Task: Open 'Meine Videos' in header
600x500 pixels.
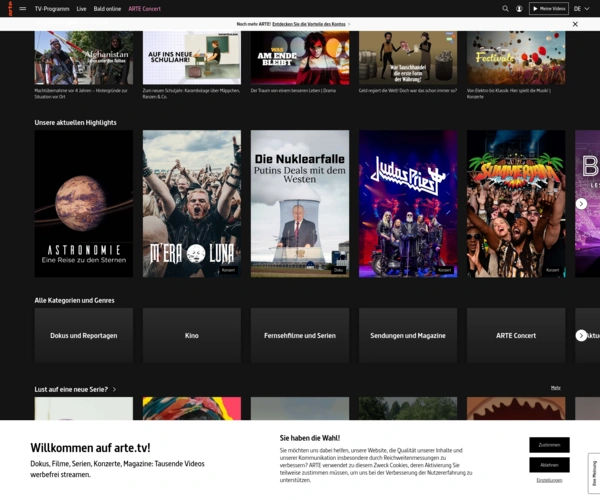Action: click(x=548, y=8)
